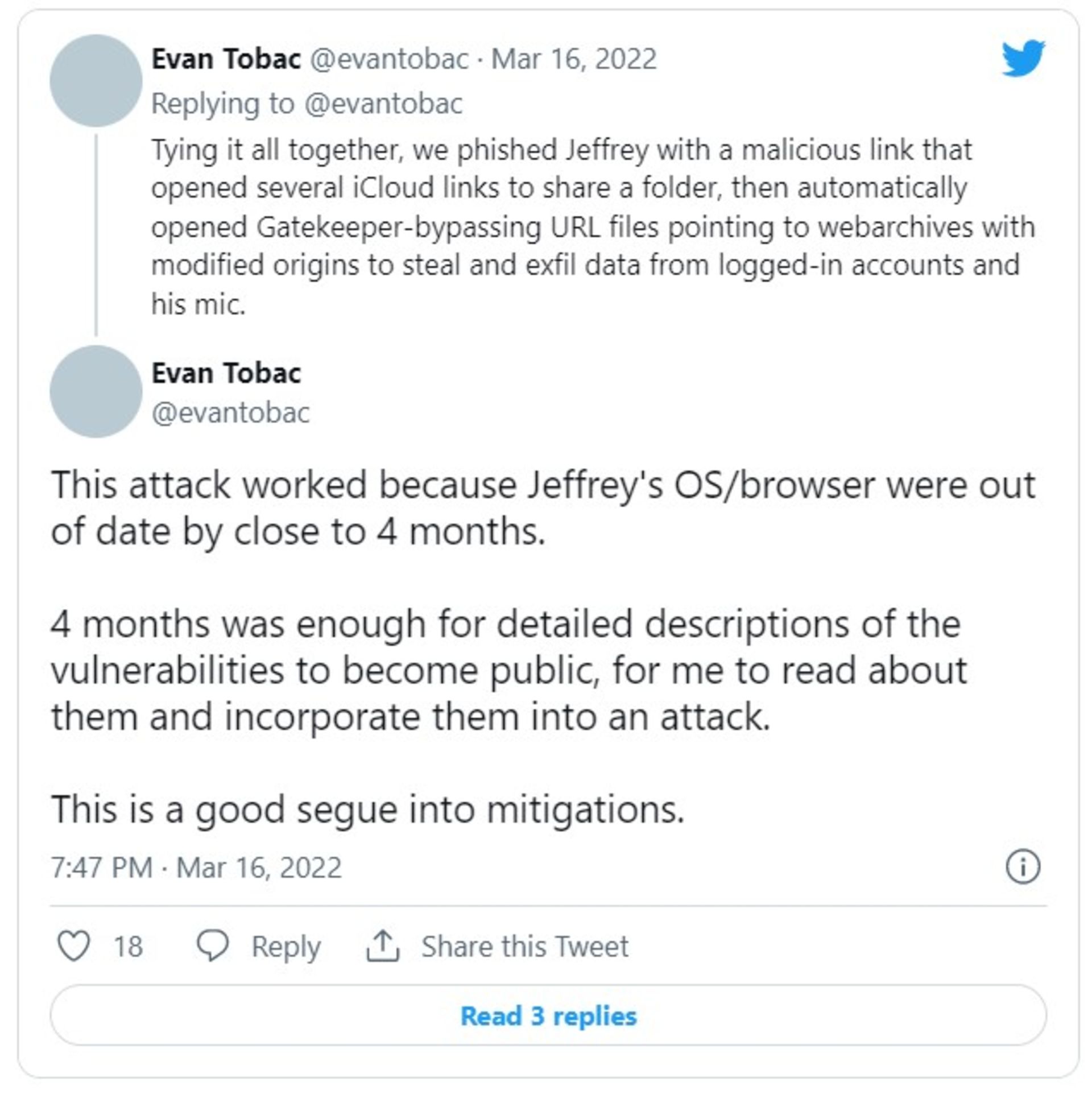Screen dimensions: 1092x1094
Task: Click the @evantobac handle next to Mar 16 date
Action: (x=389, y=59)
